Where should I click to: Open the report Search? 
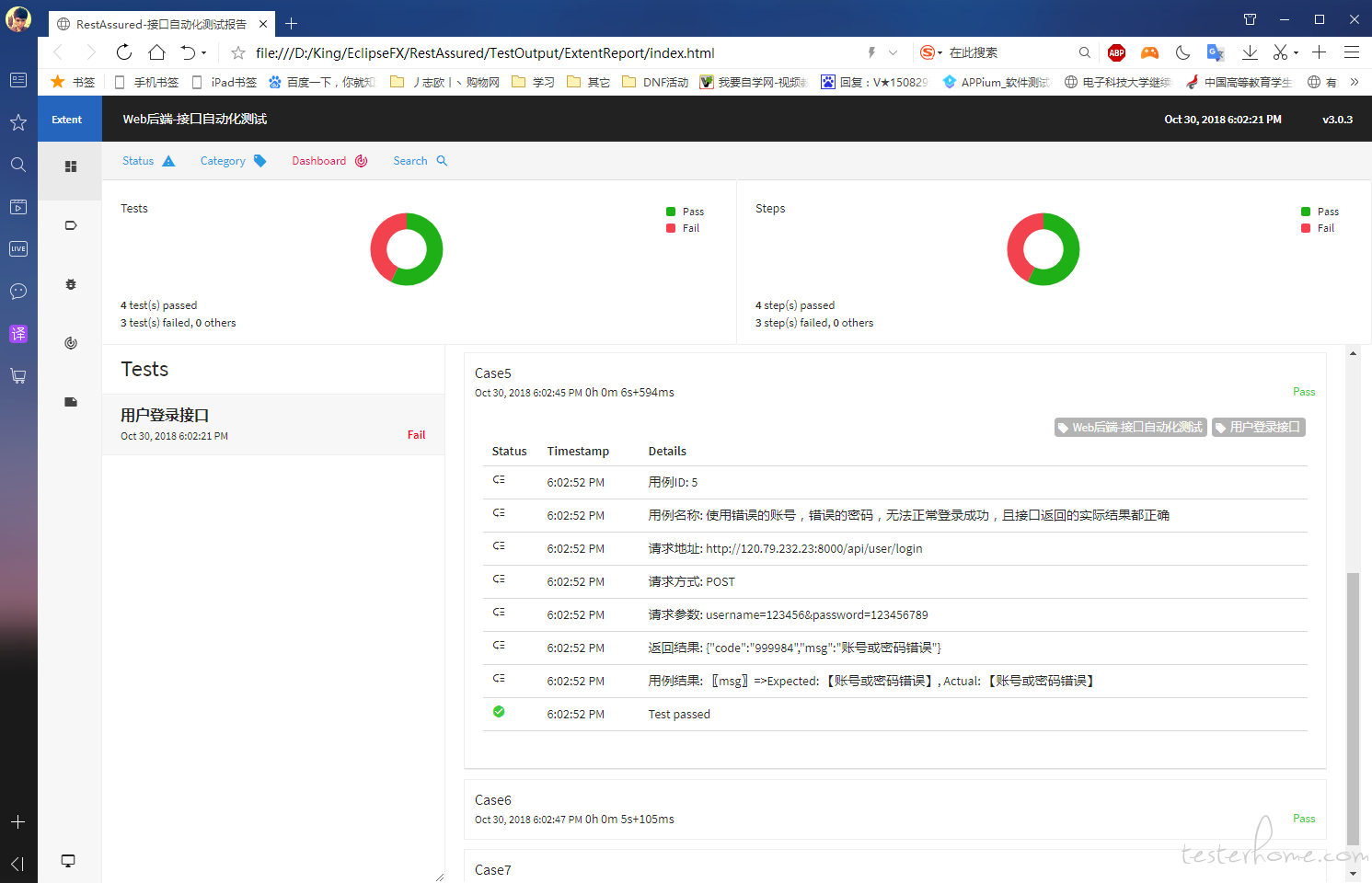tap(420, 161)
